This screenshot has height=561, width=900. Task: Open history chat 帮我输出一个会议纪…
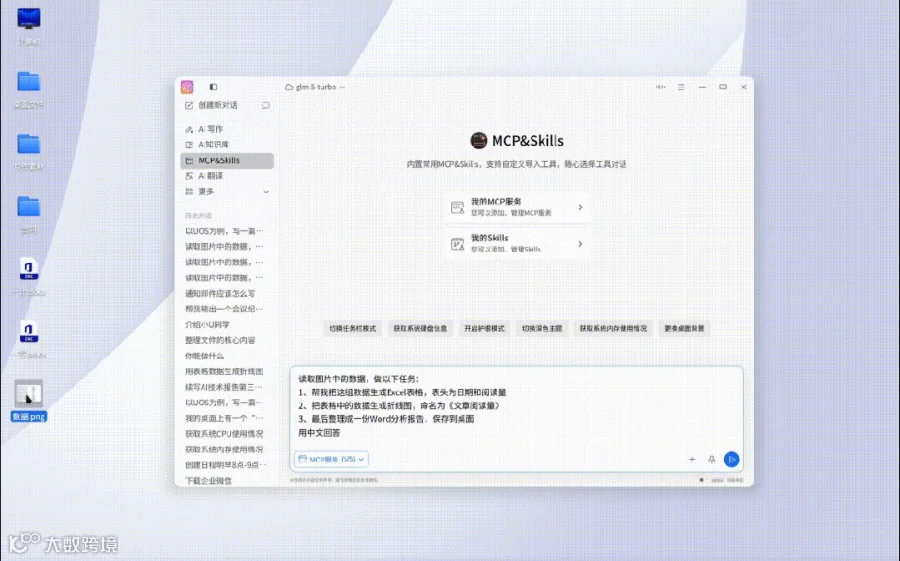(x=224, y=309)
